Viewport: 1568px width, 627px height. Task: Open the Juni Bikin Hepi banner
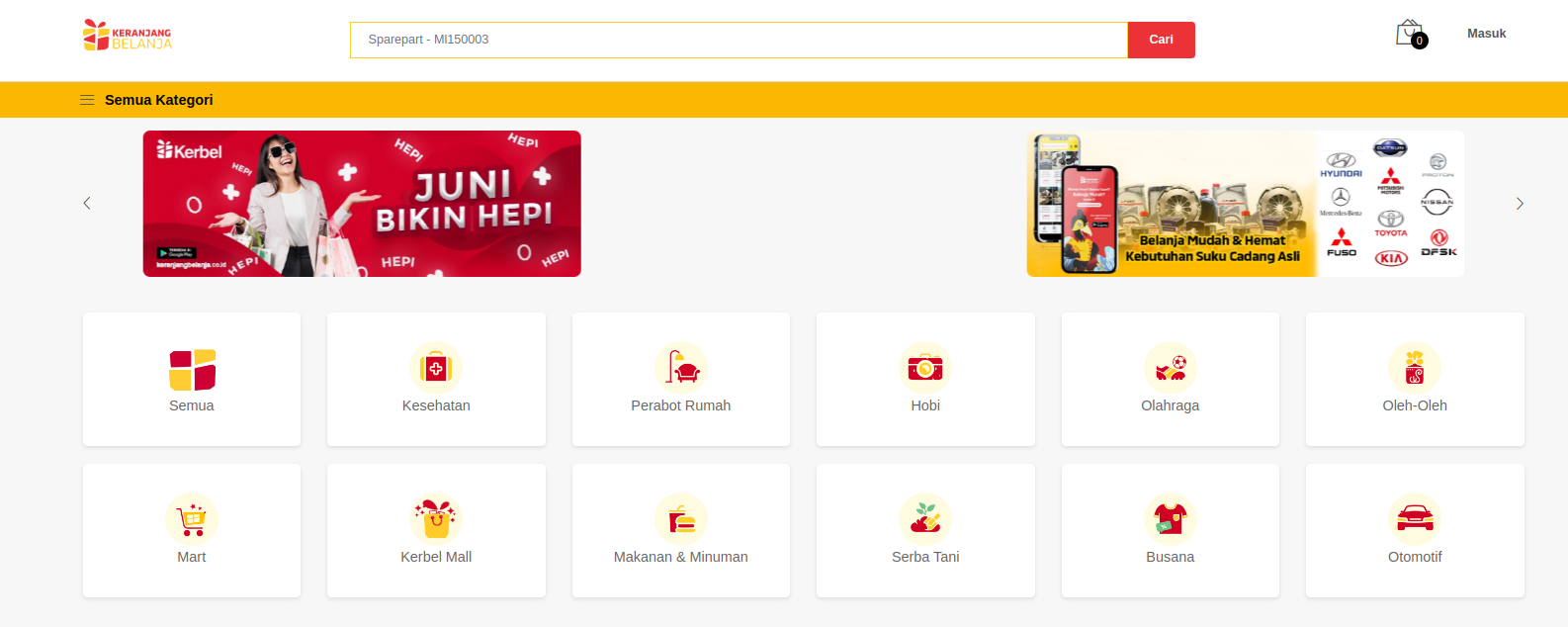pyautogui.click(x=362, y=204)
